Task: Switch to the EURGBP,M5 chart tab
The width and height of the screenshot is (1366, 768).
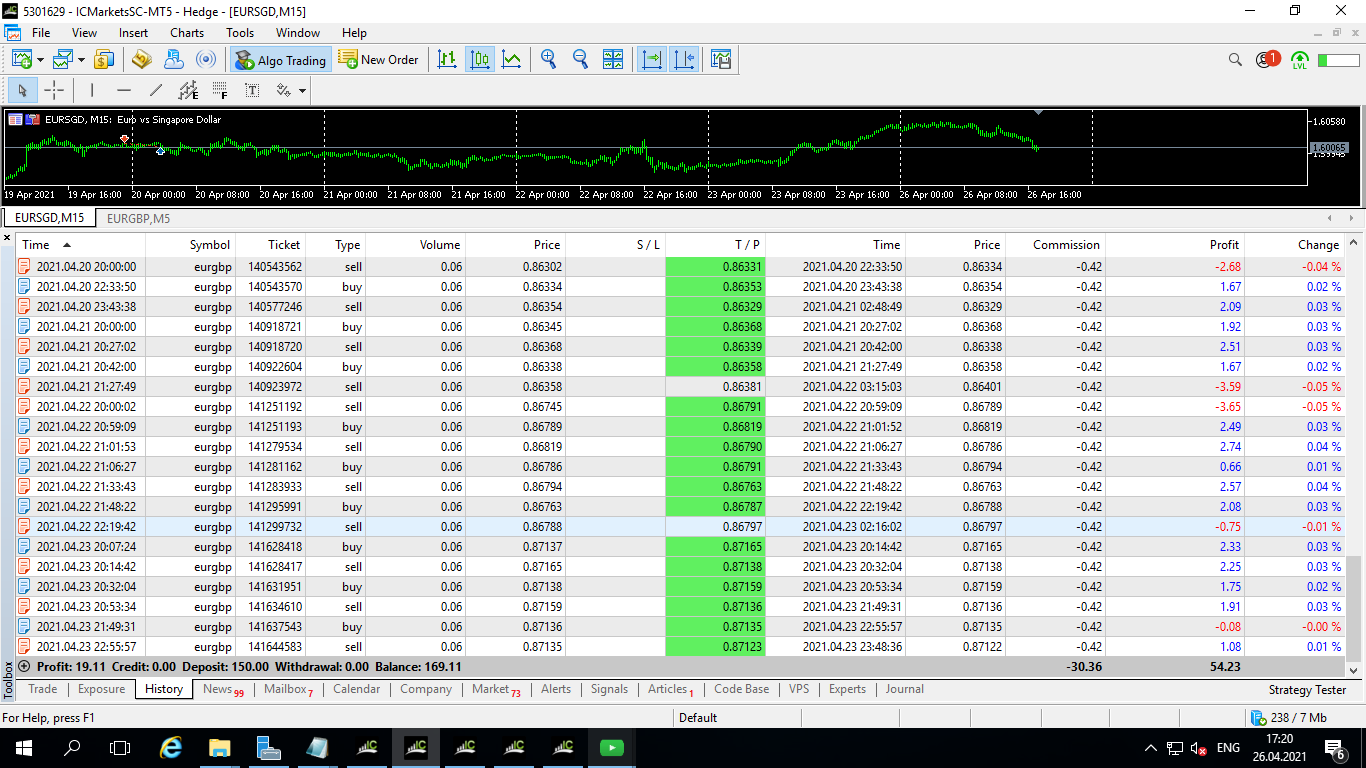Action: point(138,218)
